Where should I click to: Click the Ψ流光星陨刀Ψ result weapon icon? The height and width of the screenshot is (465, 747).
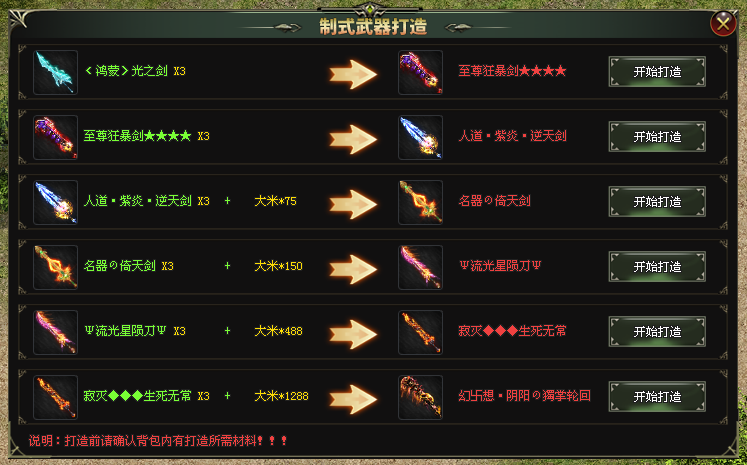pyautogui.click(x=420, y=267)
